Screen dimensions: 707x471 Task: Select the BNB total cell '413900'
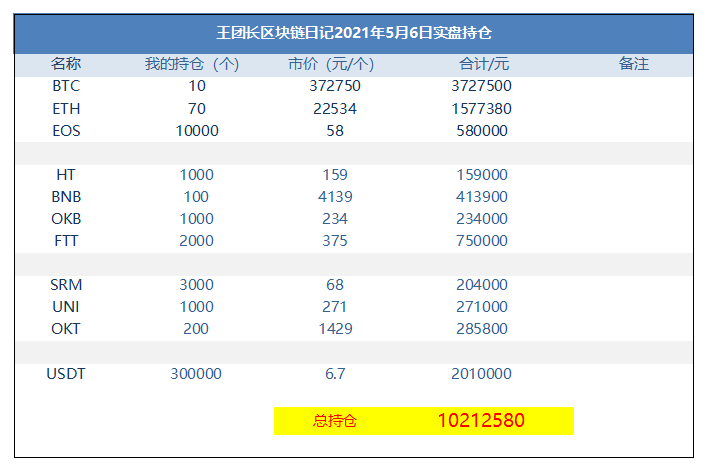pyautogui.click(x=482, y=197)
